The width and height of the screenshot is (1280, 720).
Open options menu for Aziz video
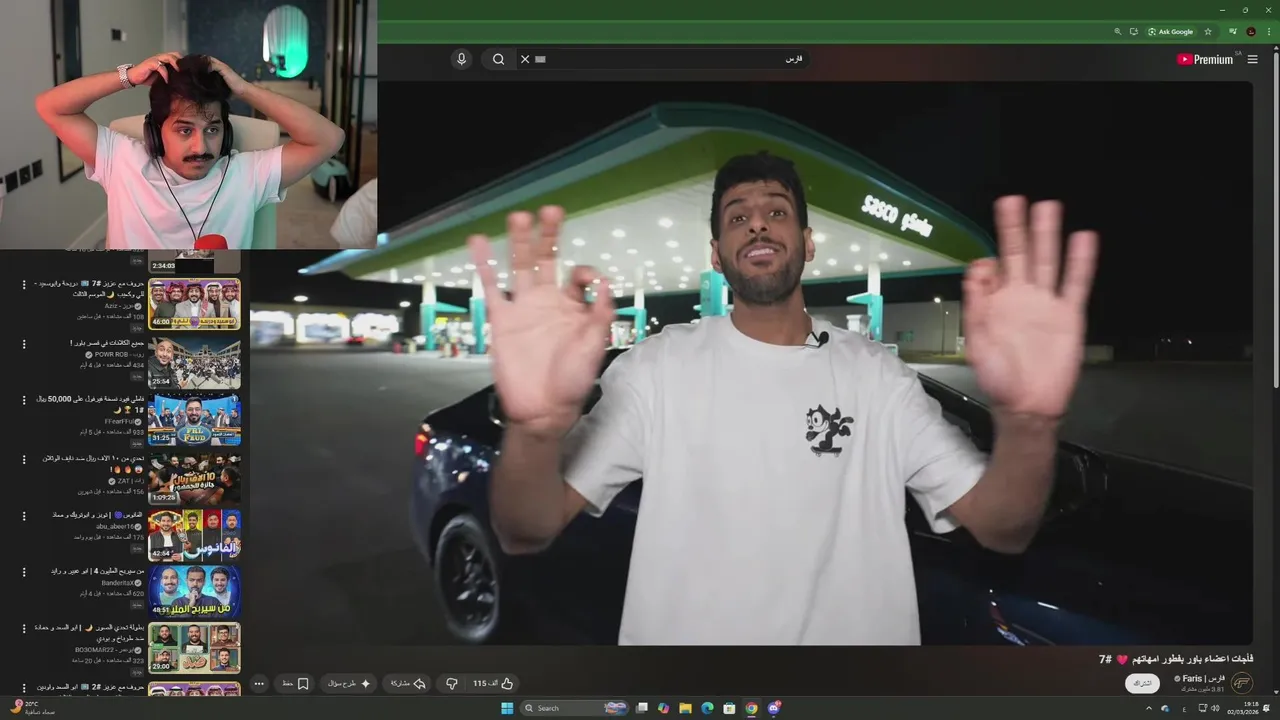click(24, 285)
